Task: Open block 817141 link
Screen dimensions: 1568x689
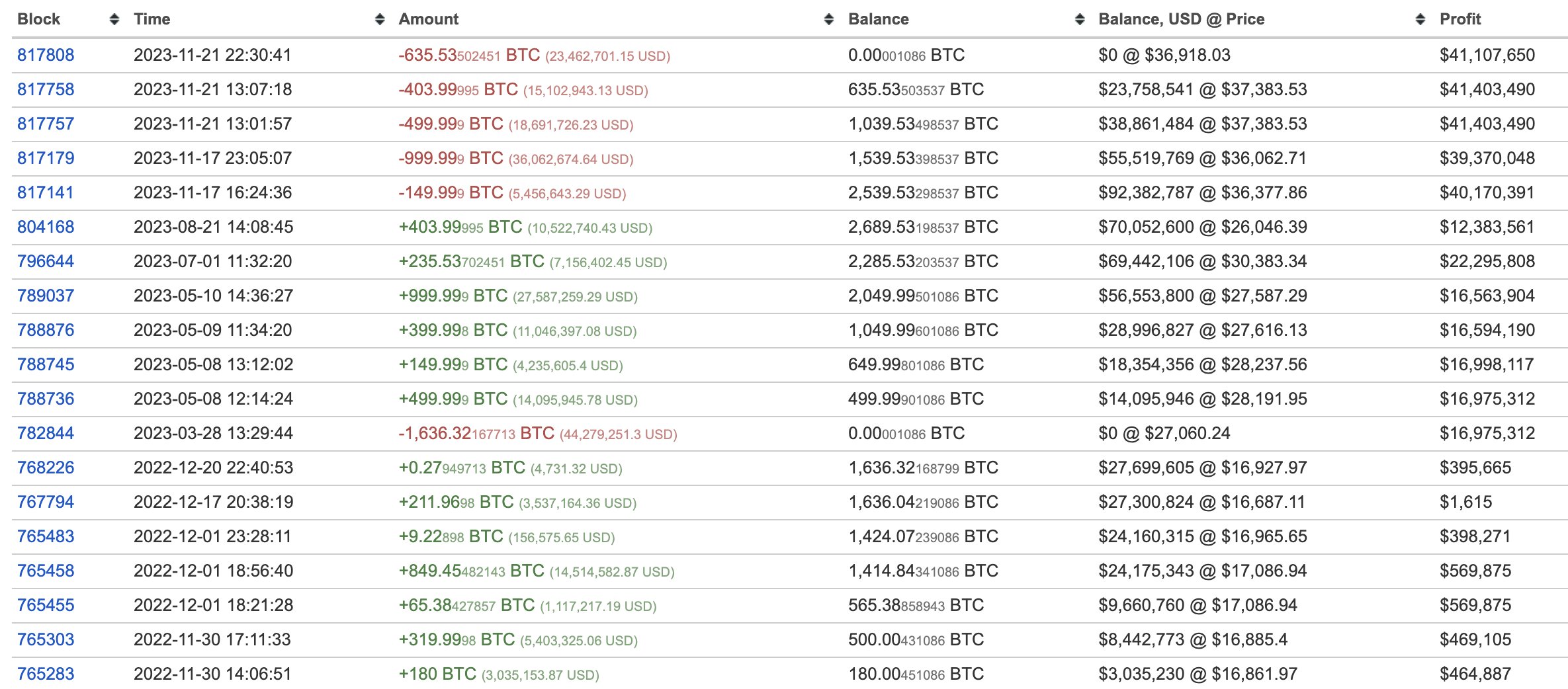Action: click(x=46, y=192)
